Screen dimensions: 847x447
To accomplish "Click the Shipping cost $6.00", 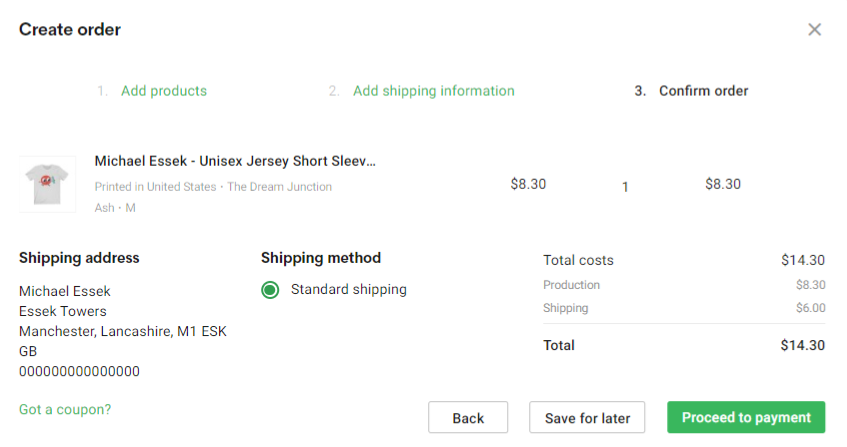I will (x=810, y=308).
